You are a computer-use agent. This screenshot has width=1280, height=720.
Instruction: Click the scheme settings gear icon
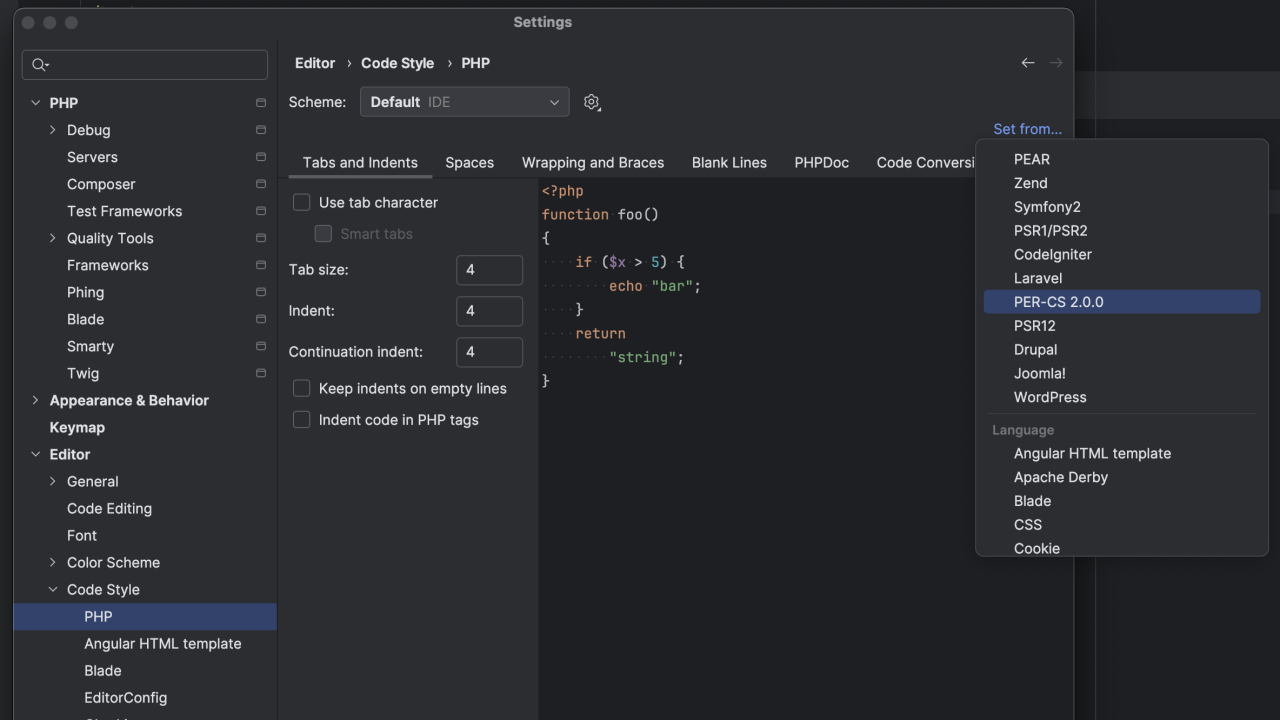click(591, 102)
